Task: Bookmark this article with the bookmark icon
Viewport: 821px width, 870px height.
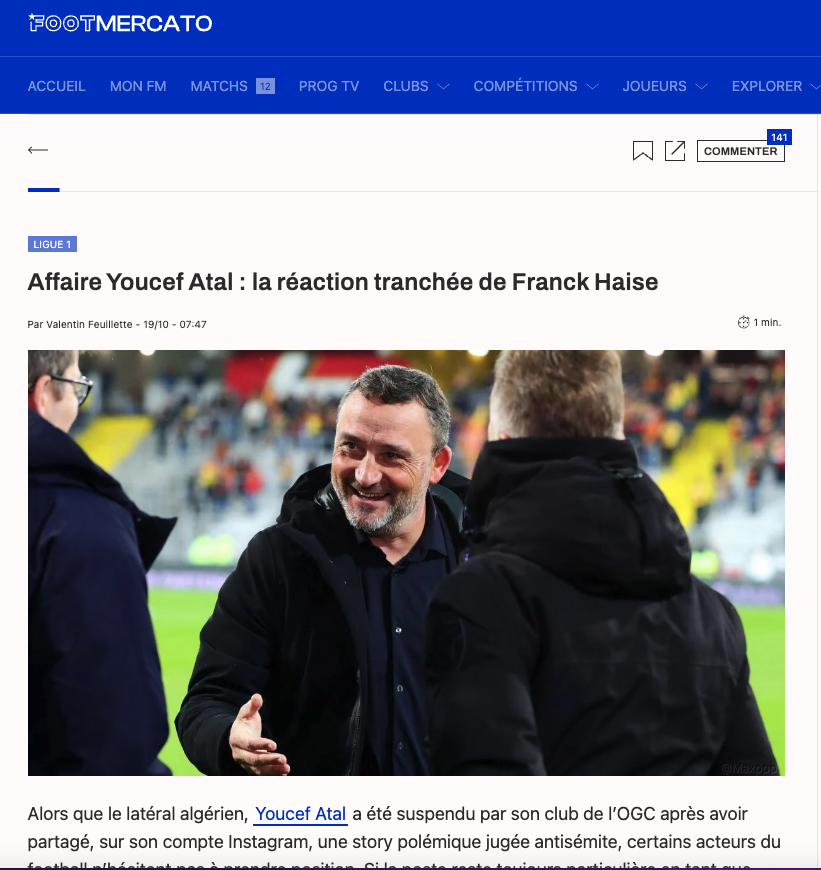Action: 642,151
